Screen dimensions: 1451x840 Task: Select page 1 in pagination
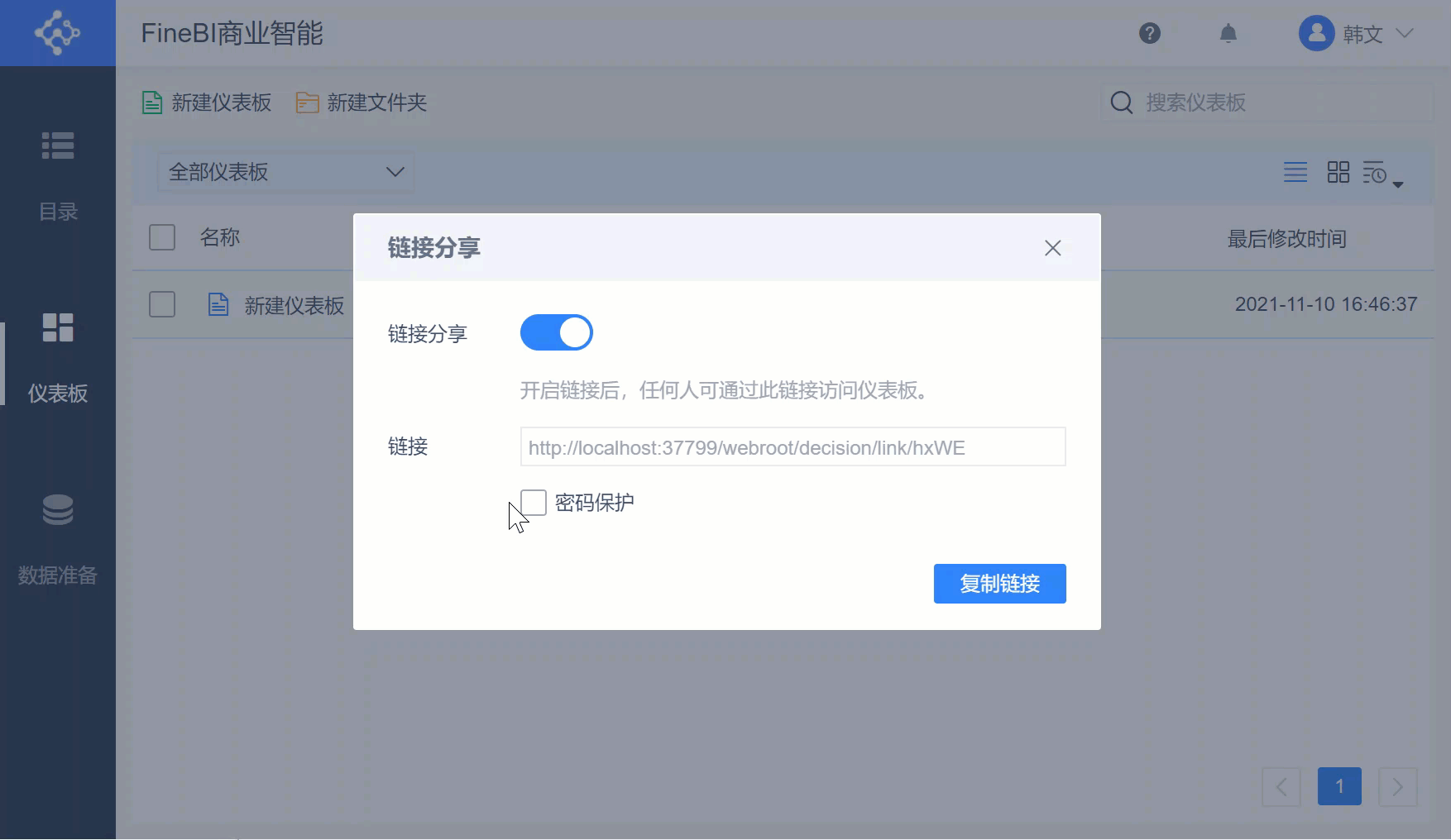1339,786
